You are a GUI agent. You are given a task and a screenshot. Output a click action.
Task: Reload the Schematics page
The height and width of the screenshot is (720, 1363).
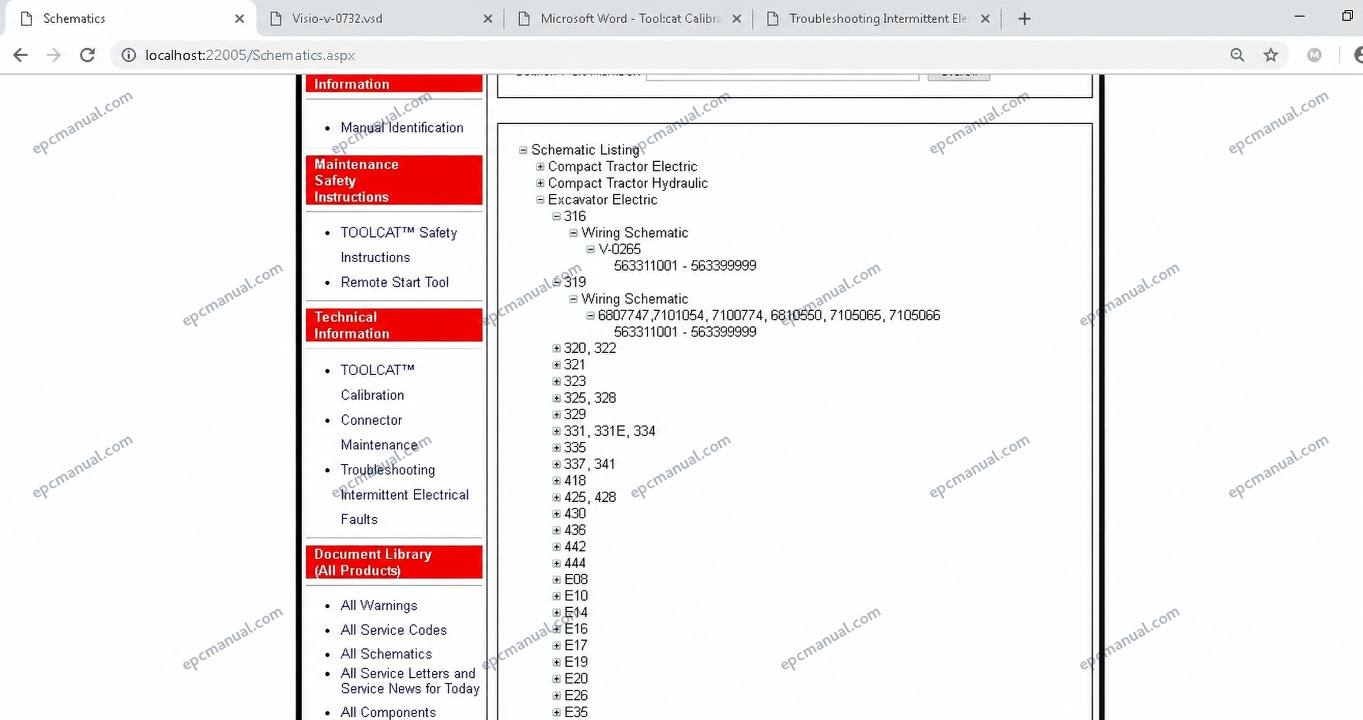[87, 55]
